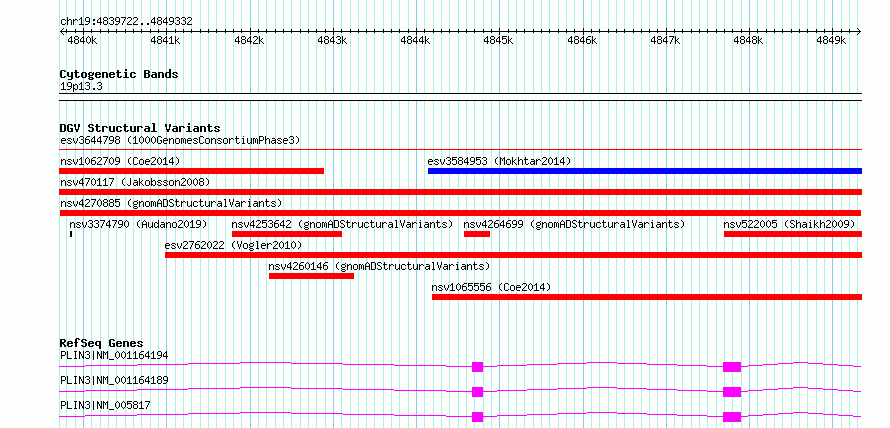Click the small nsv3374790 (Audano2019) marker

pyautogui.click(x=71, y=234)
